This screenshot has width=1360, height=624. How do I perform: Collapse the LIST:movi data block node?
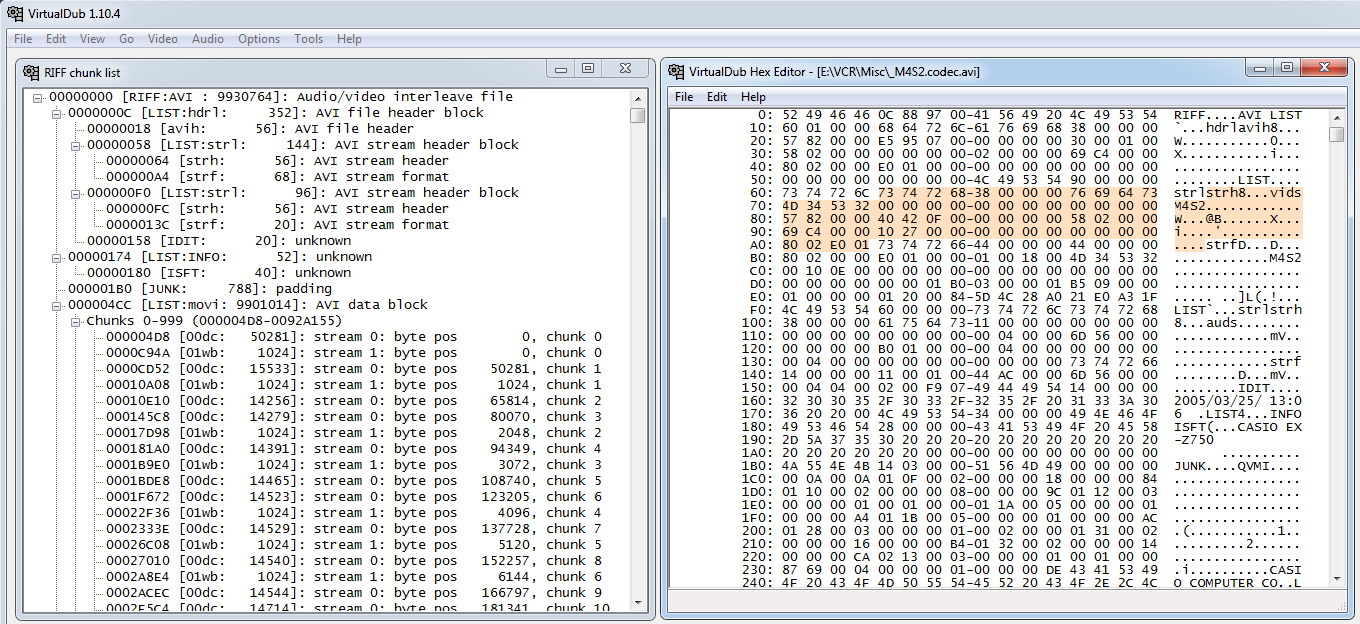57,305
